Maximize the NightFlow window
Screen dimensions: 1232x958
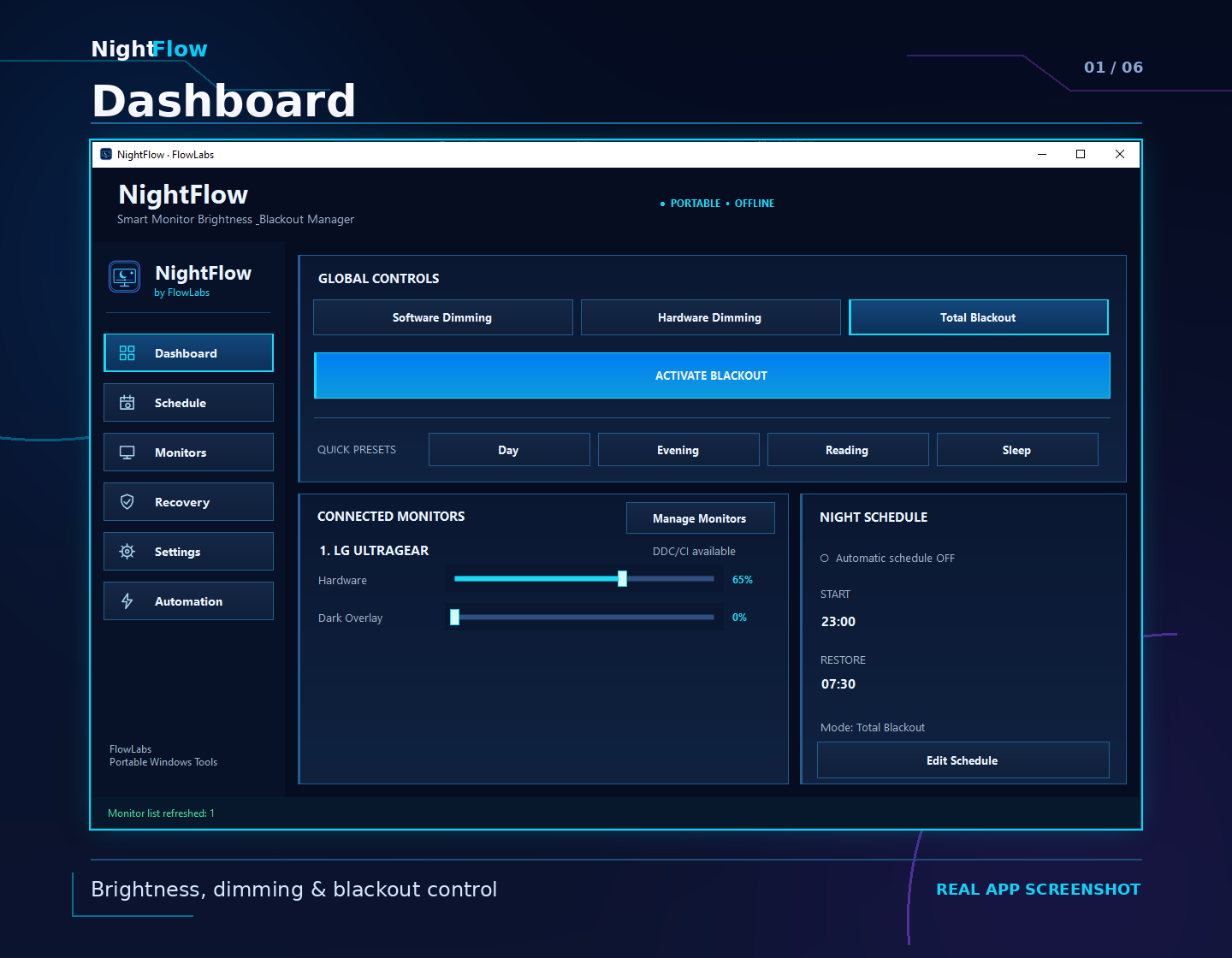[x=1081, y=154]
